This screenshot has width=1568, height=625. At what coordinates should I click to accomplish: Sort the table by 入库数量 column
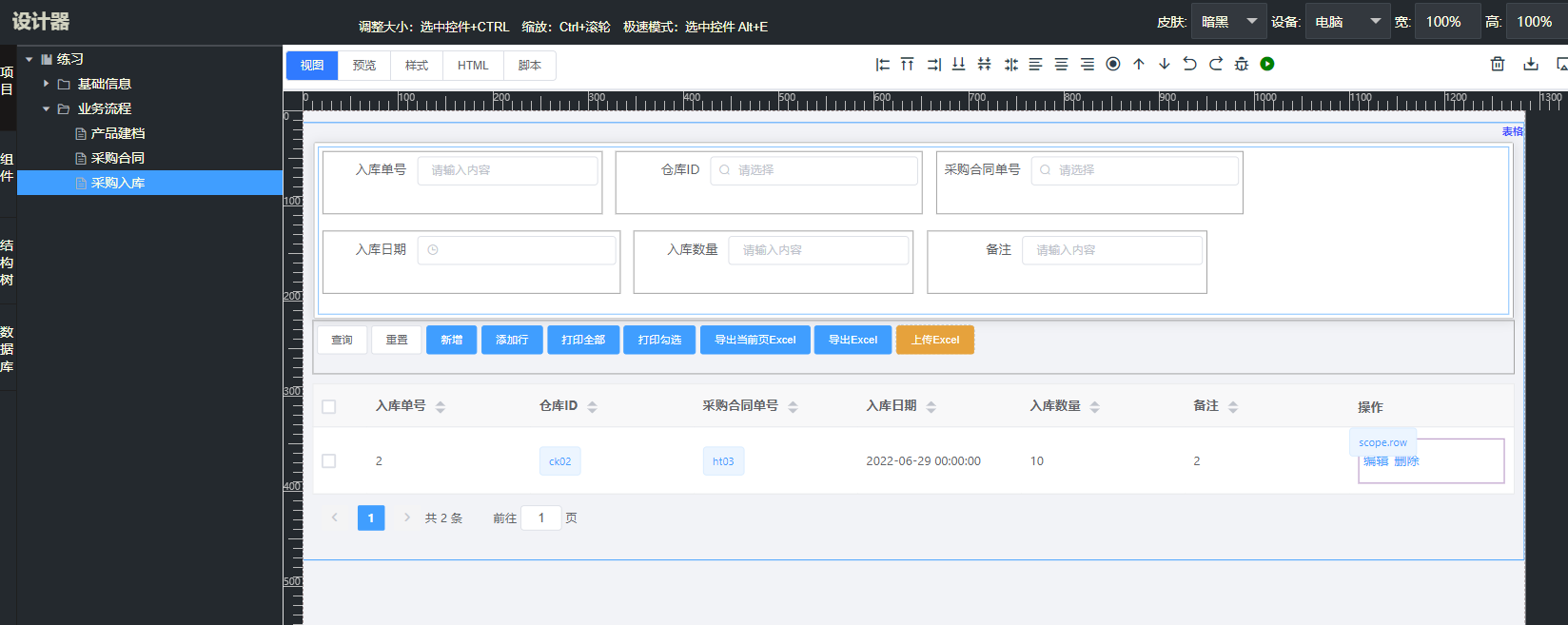click(1095, 407)
